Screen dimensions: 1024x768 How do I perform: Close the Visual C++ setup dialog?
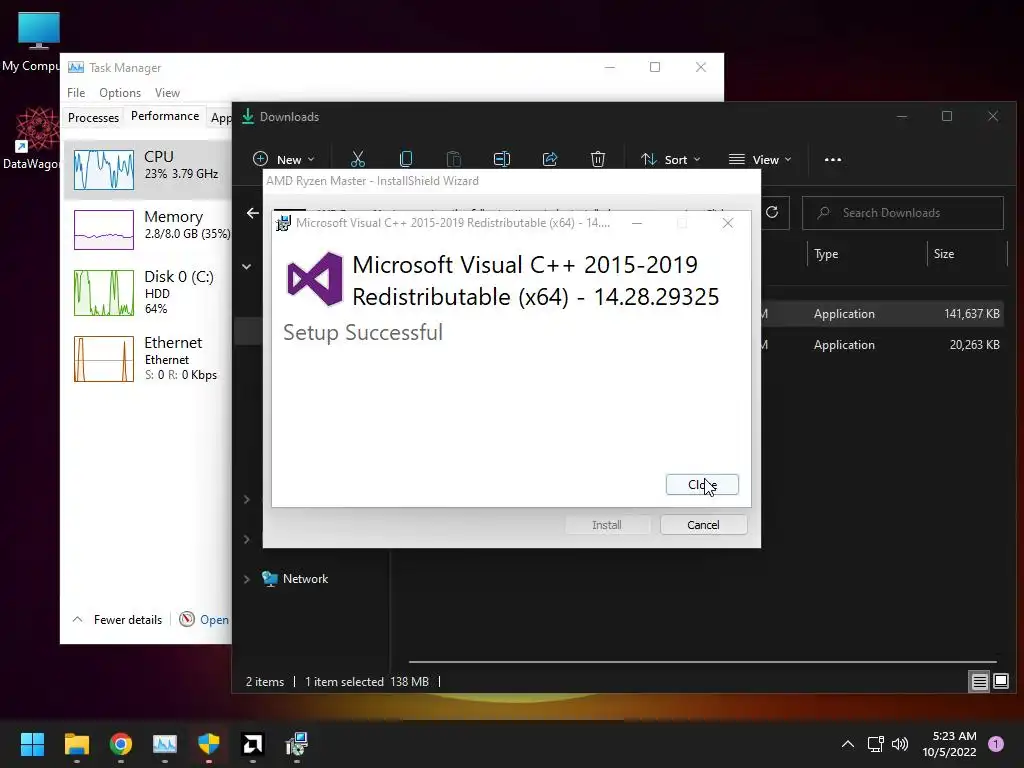pyautogui.click(x=702, y=485)
